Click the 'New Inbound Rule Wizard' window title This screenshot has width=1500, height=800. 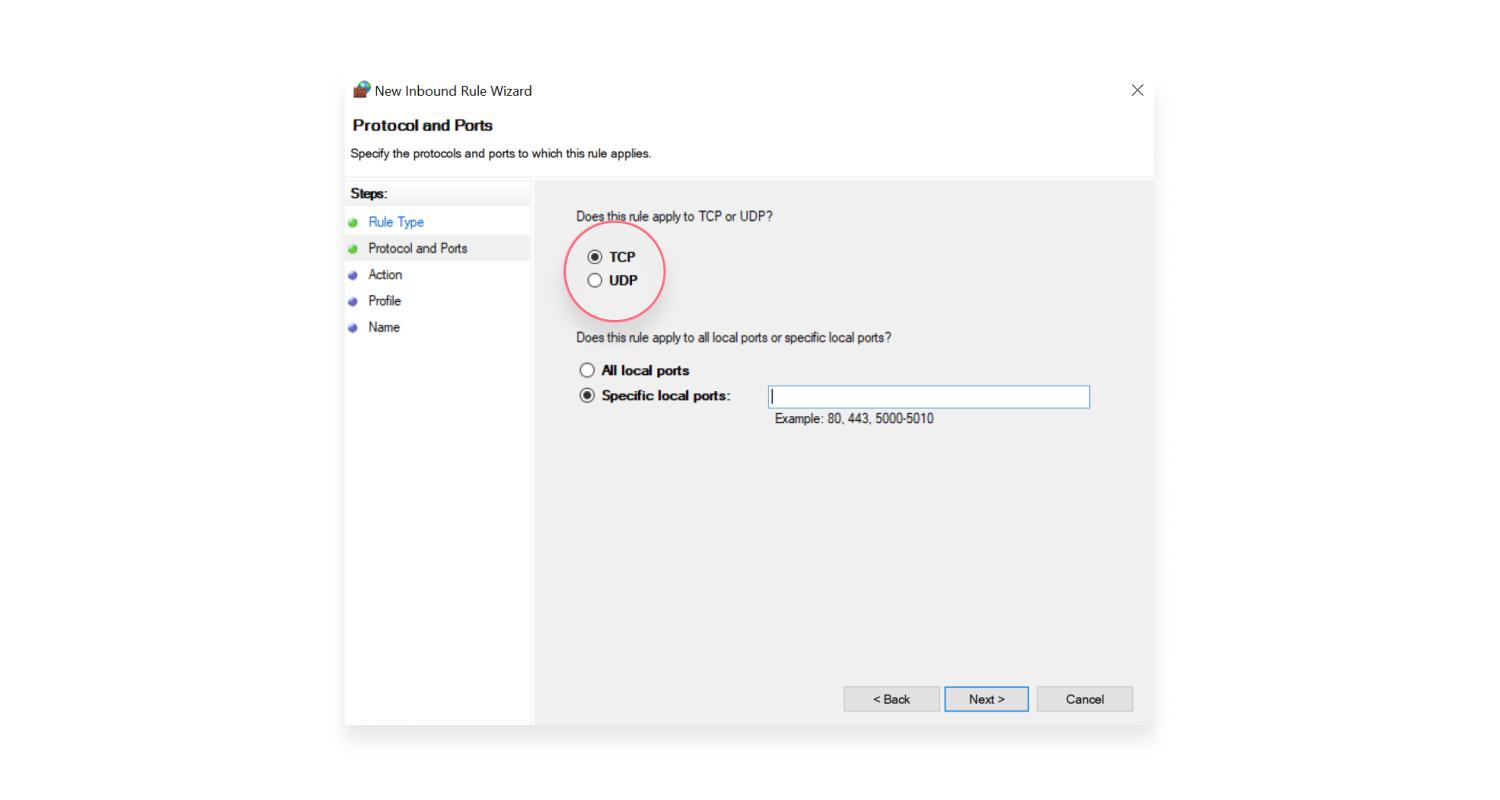click(x=453, y=91)
